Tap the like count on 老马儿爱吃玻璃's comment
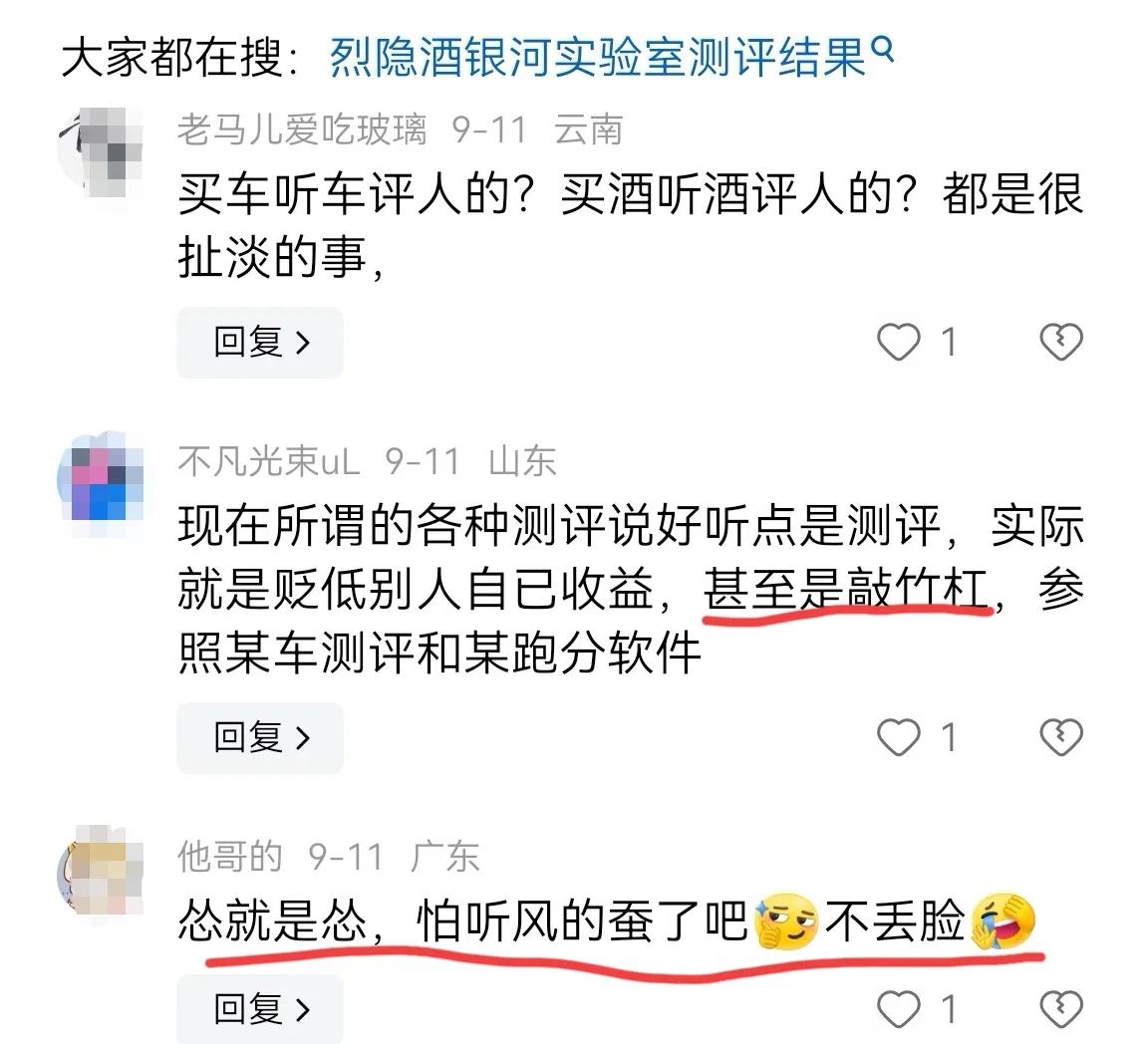This screenshot has height=1044, width=1148. tap(949, 342)
